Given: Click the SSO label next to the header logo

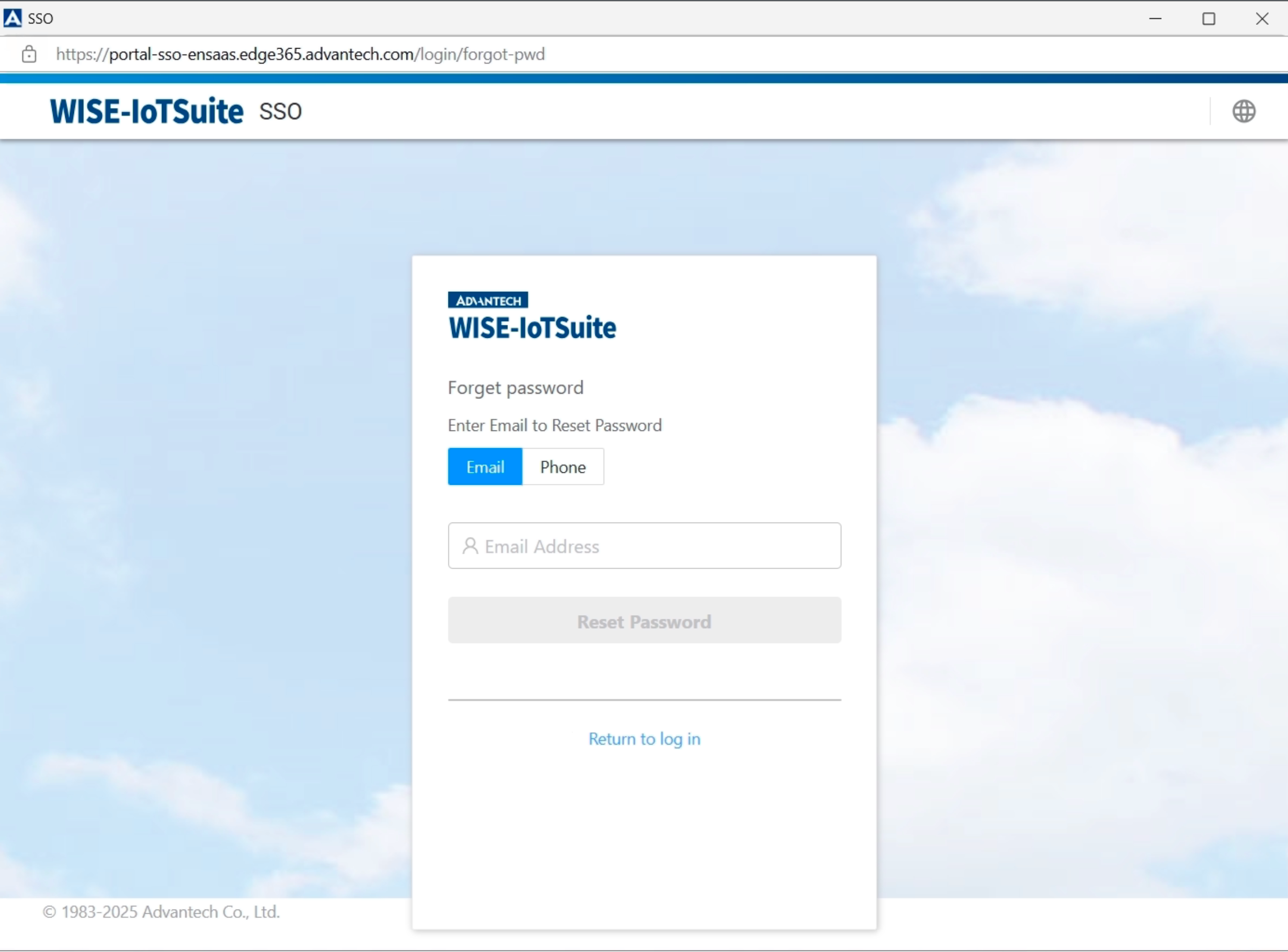Looking at the screenshot, I should point(280,111).
